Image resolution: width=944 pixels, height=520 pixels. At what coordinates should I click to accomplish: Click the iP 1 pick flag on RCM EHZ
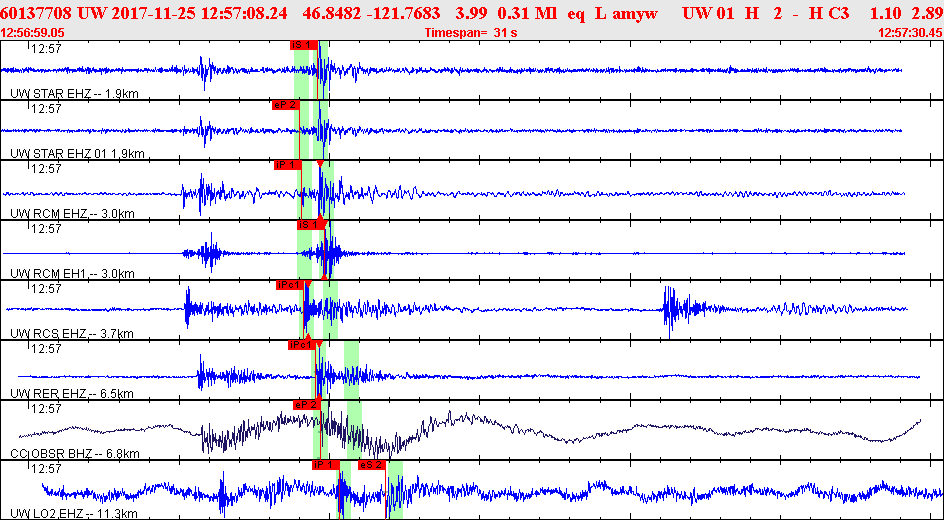pyautogui.click(x=286, y=165)
